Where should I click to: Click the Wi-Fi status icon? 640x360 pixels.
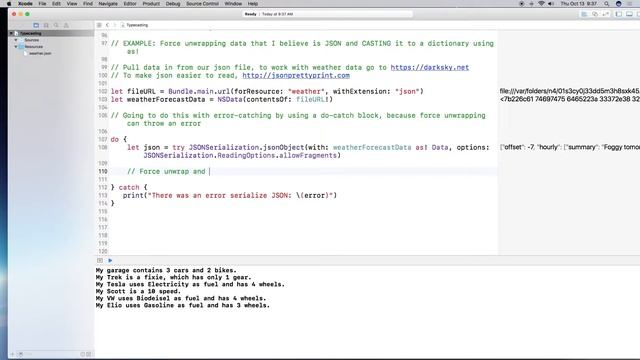coord(541,4)
